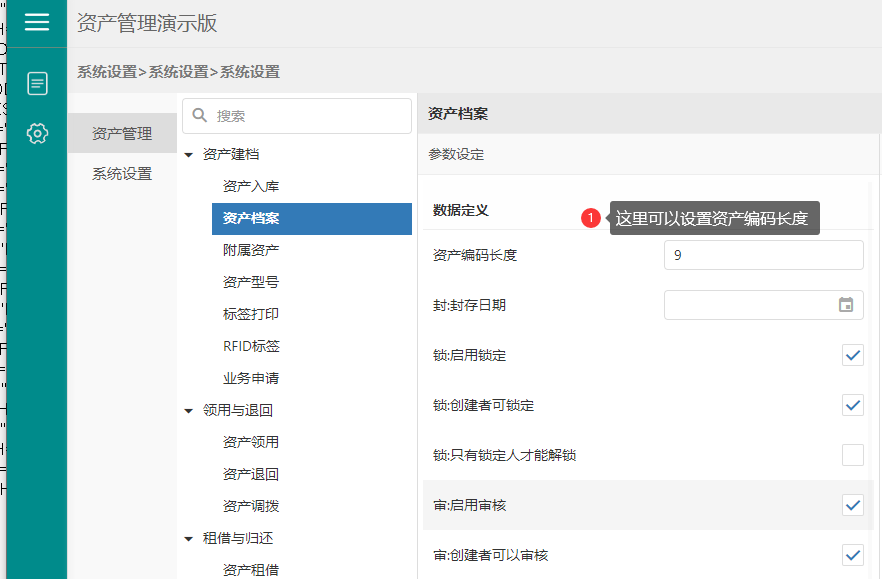This screenshot has height=579, width=882.
Task: Toggle the 审:创建者可以审核 checkbox
Action: pyautogui.click(x=852, y=555)
